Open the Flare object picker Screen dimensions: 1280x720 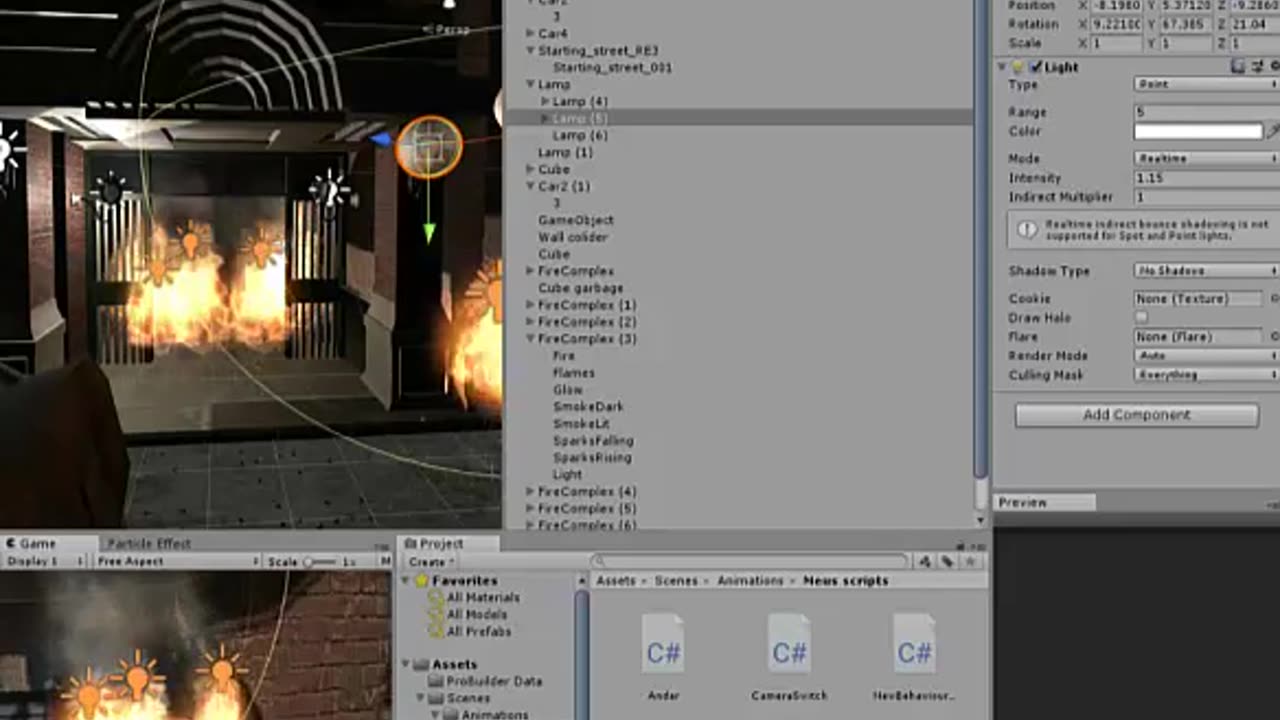1274,337
